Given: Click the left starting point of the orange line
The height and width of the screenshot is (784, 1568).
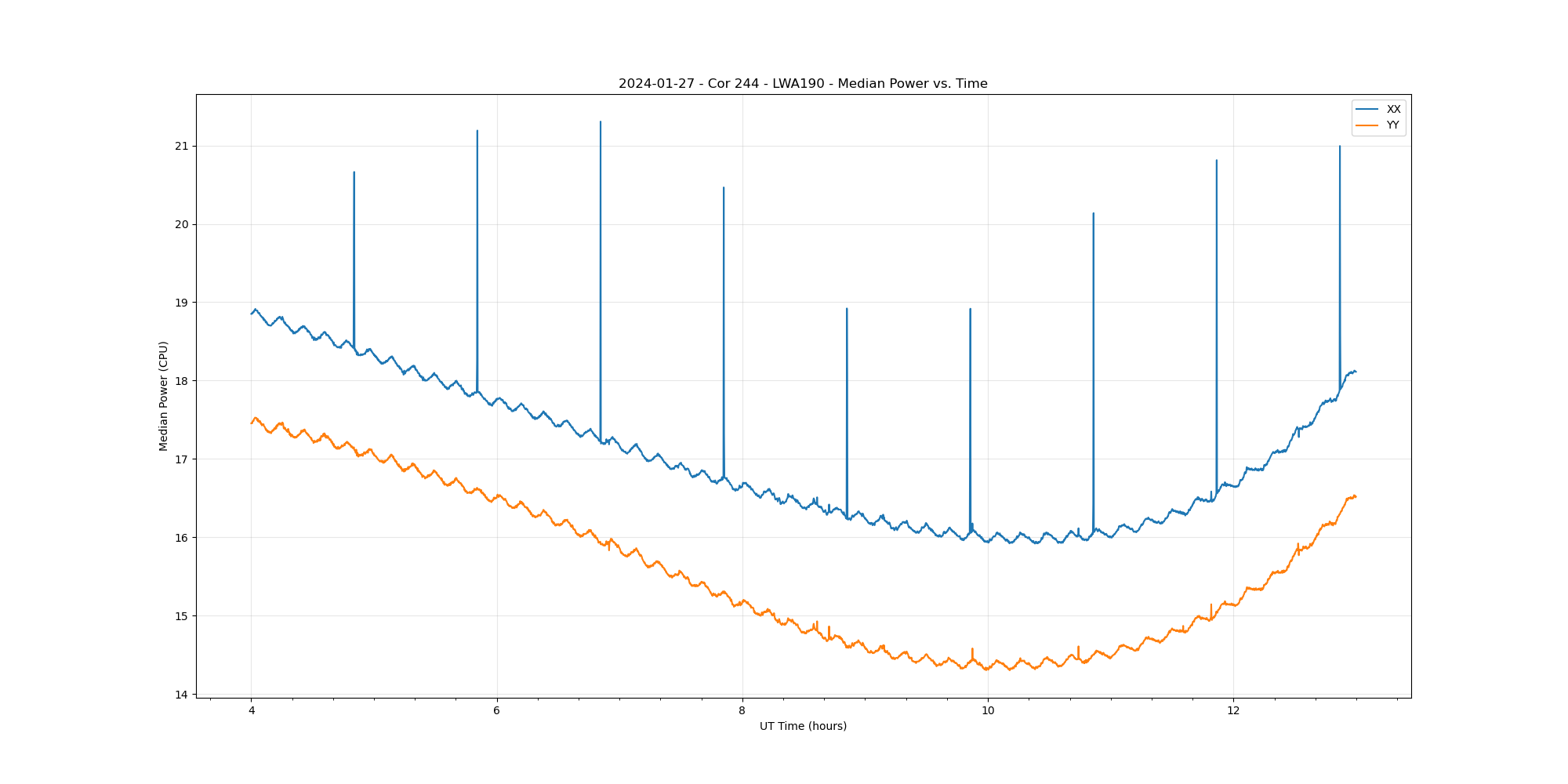Looking at the screenshot, I should pos(252,423).
